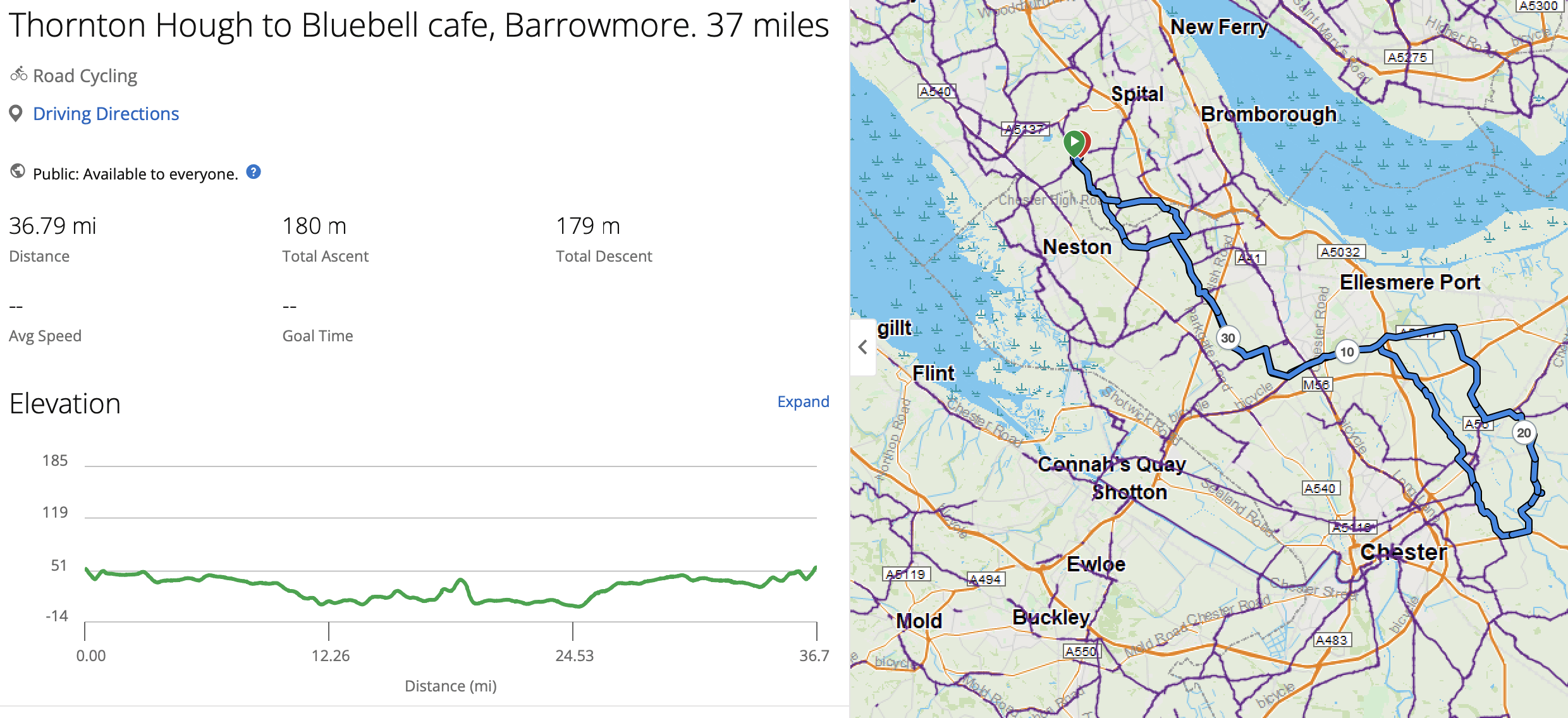Image resolution: width=1568 pixels, height=718 pixels.
Task: Expand the Elevation chart
Action: point(802,401)
